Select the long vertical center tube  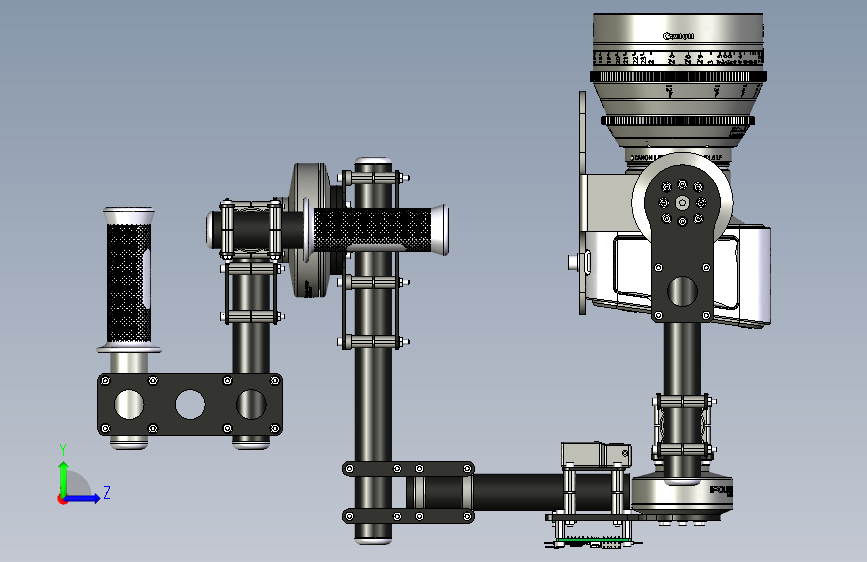pos(373,350)
